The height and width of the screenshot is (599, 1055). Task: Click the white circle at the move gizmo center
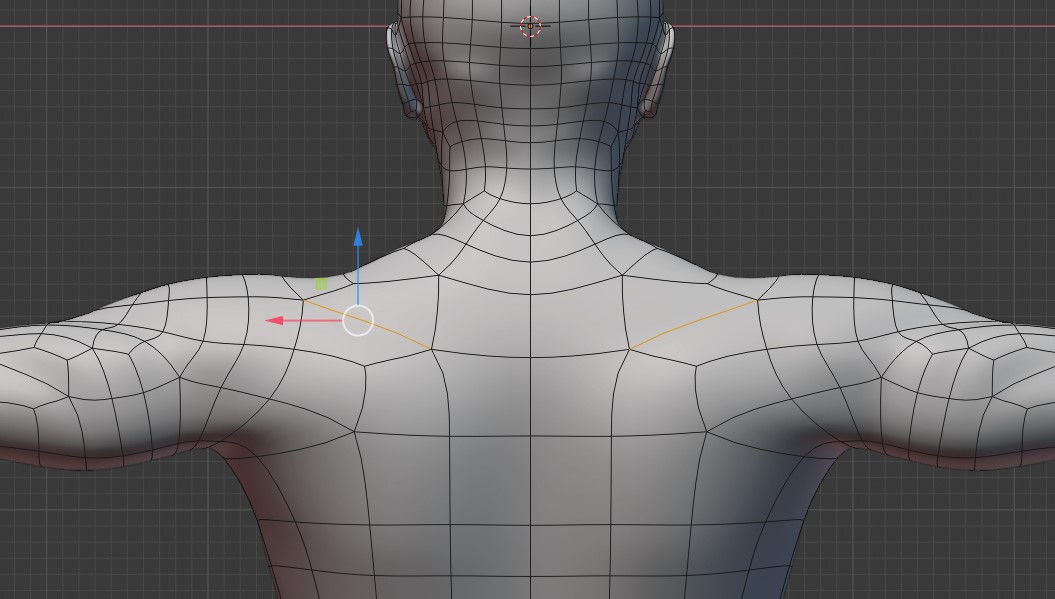(x=358, y=320)
